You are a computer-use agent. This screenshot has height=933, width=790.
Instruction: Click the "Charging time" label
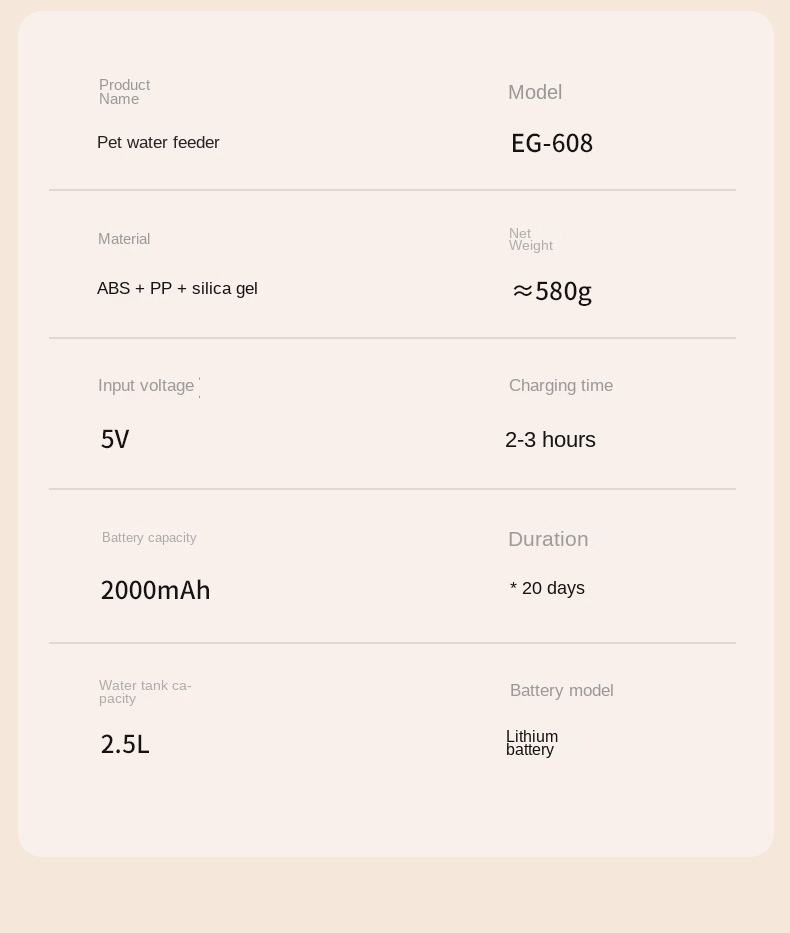coord(561,386)
